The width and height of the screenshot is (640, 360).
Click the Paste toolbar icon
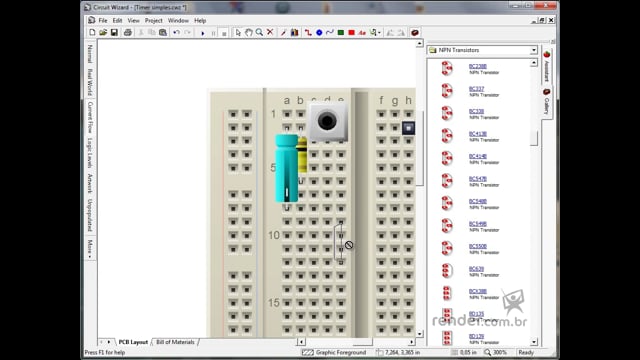coord(163,33)
